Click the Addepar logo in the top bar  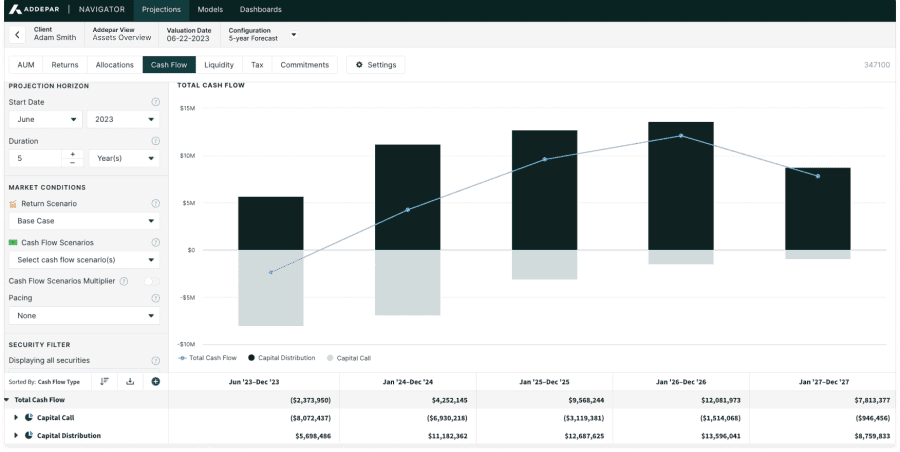click(39, 9)
